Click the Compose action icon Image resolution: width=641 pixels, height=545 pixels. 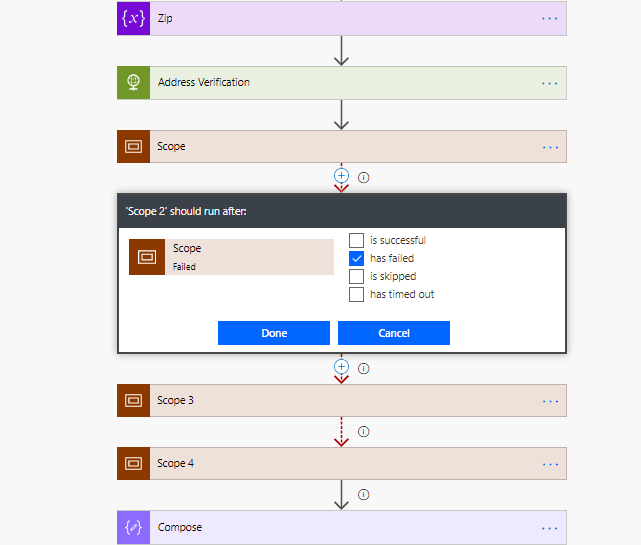(x=133, y=528)
